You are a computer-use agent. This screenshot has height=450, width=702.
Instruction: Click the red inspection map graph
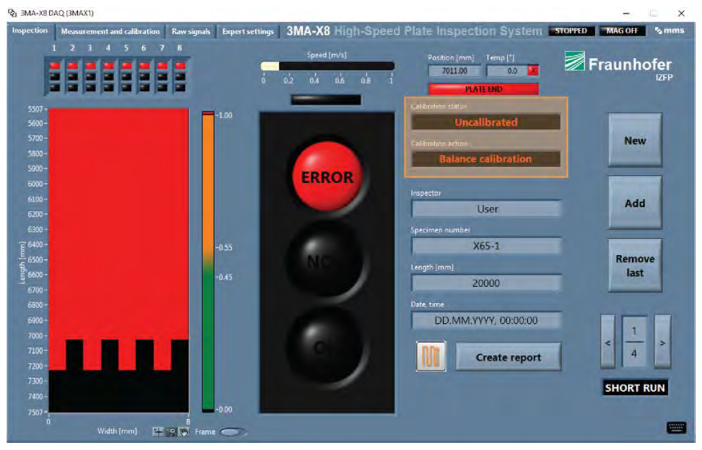[x=119, y=260]
